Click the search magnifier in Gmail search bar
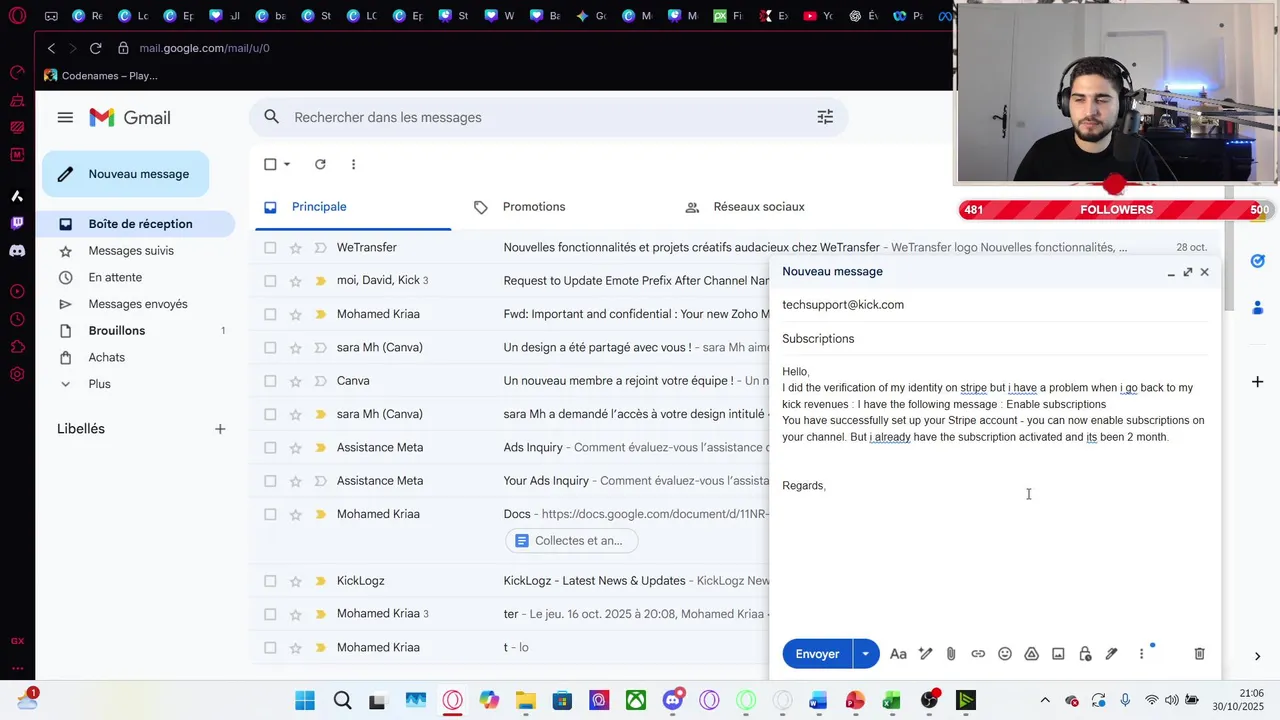The height and width of the screenshot is (720, 1280). (x=271, y=117)
